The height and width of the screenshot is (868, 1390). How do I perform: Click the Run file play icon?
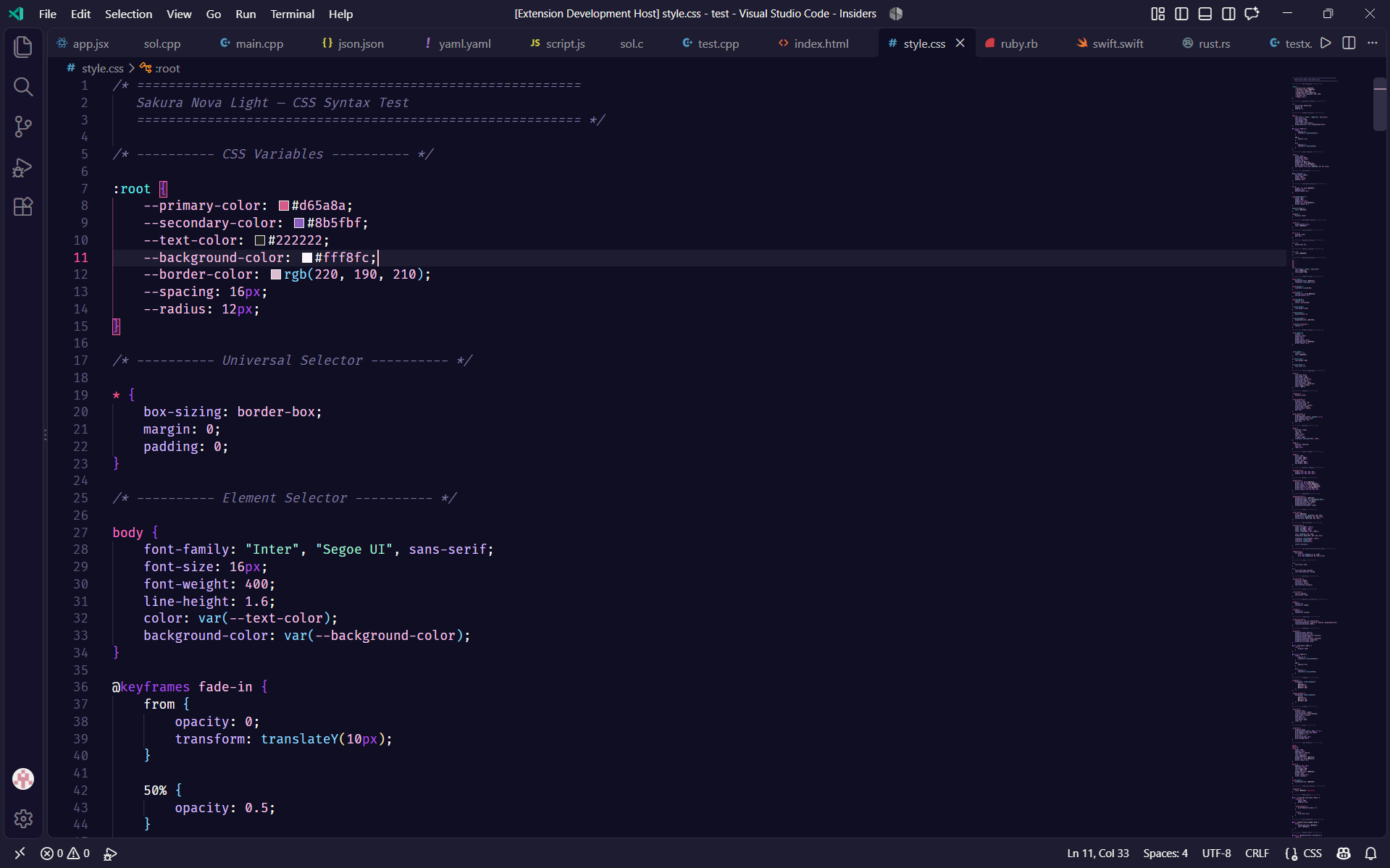pyautogui.click(x=1326, y=43)
